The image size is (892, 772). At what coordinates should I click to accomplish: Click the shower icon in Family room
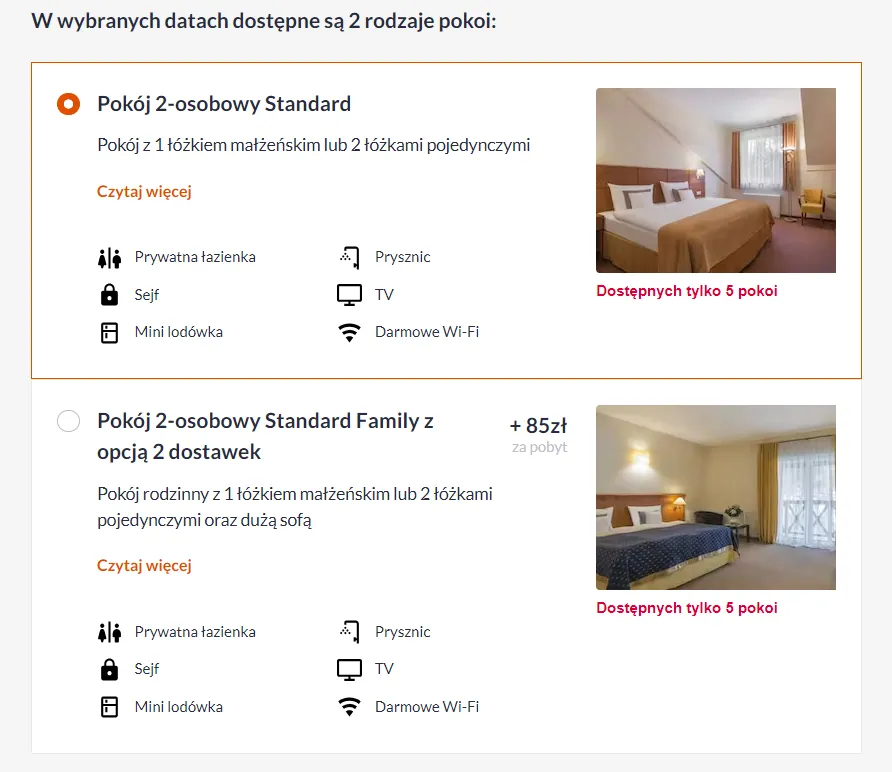(348, 632)
